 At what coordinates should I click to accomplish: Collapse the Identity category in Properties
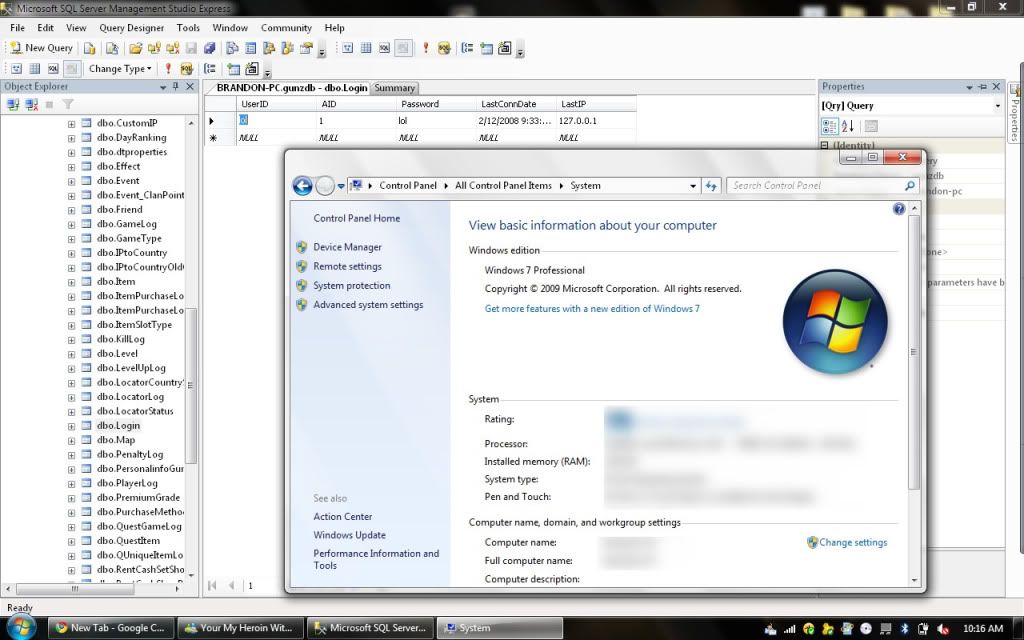pyautogui.click(x=825, y=145)
